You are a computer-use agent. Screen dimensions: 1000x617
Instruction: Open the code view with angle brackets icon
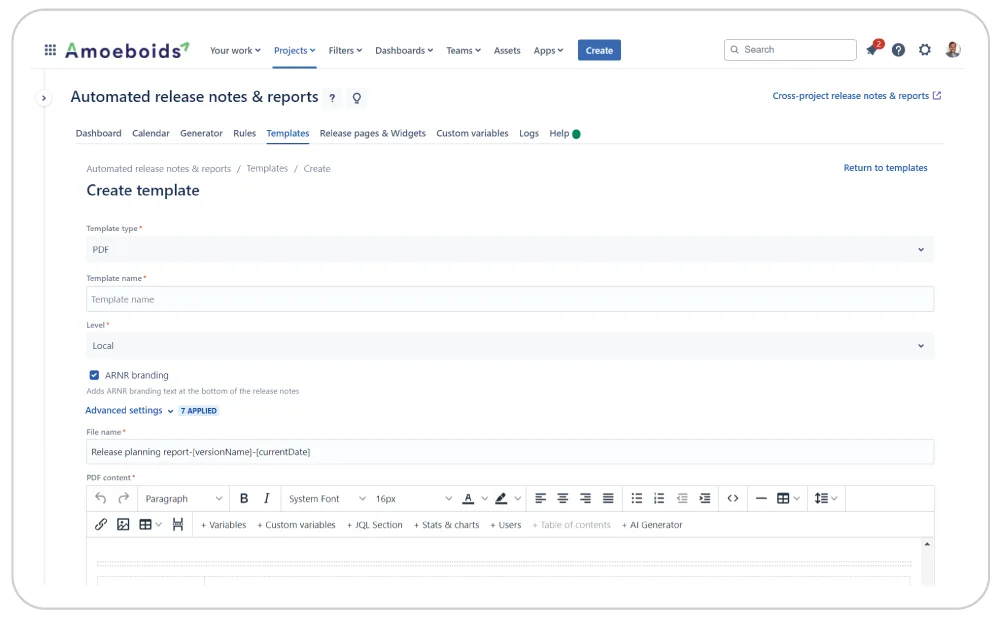(732, 497)
